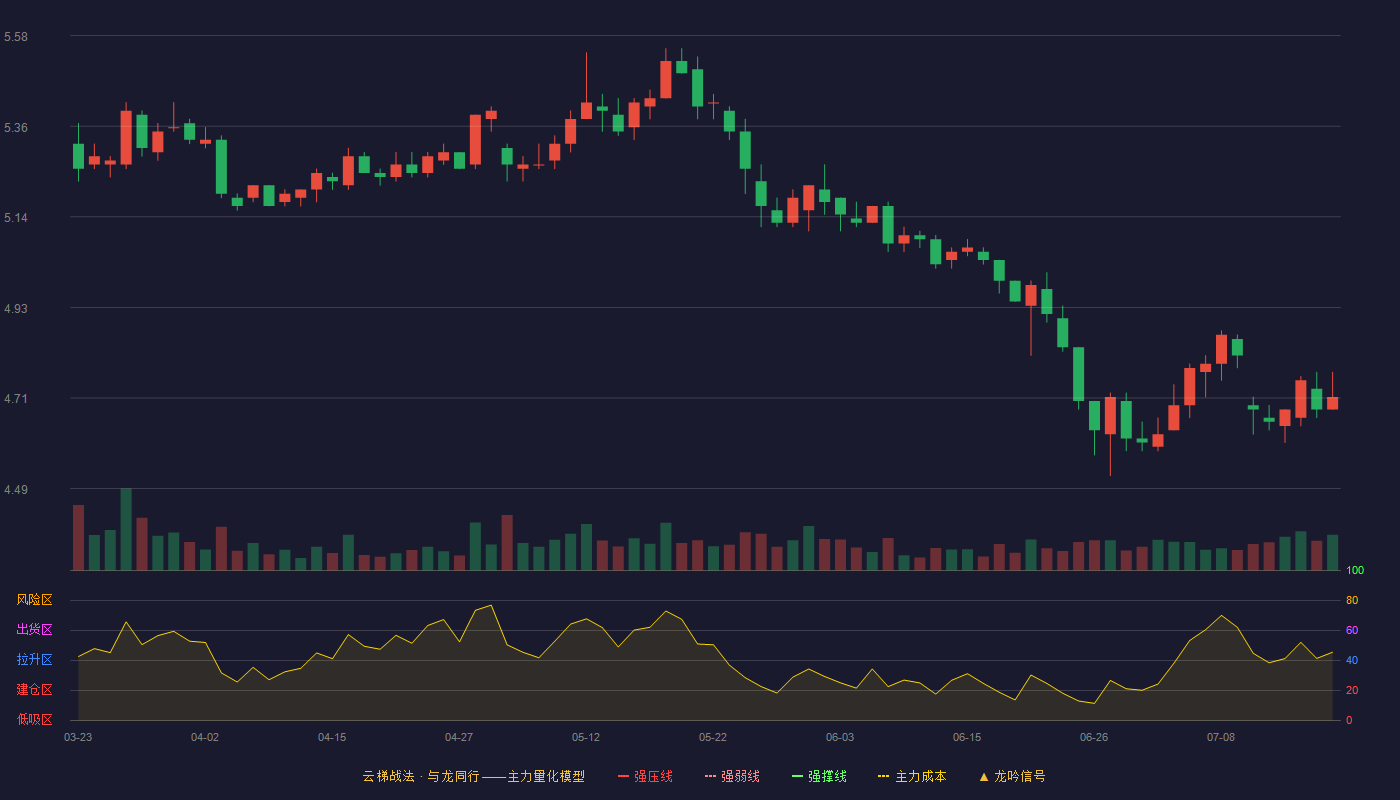Image resolution: width=1400 pixels, height=800 pixels.
Task: Toggle the 强压线 legend series
Action: coord(645,776)
